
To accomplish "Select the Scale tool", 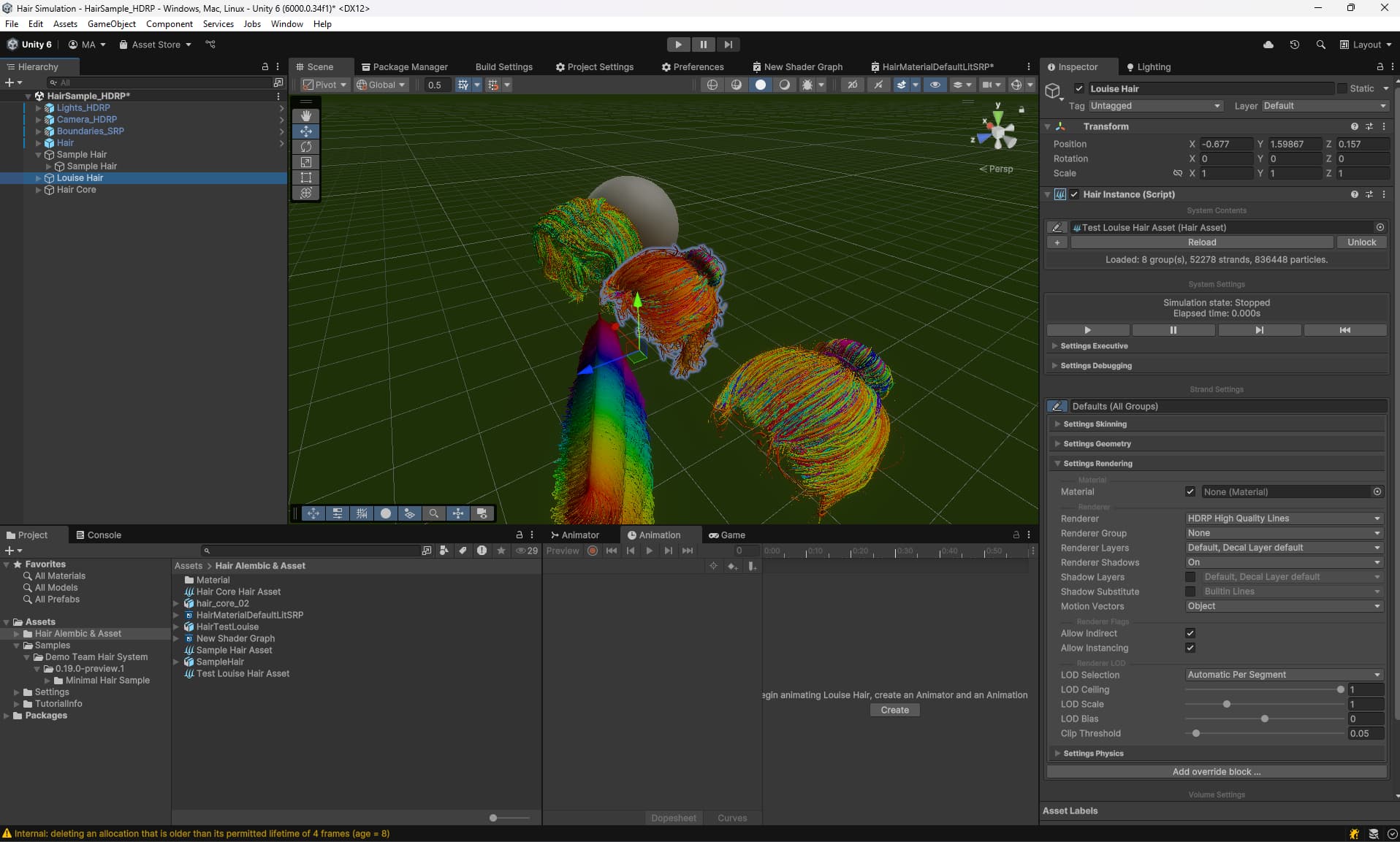I will pos(306,162).
